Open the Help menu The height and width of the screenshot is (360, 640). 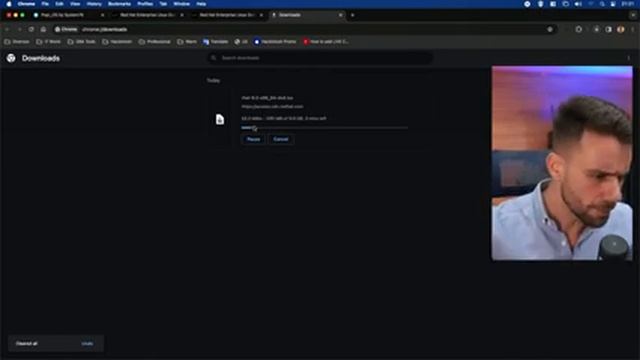click(x=201, y=4)
